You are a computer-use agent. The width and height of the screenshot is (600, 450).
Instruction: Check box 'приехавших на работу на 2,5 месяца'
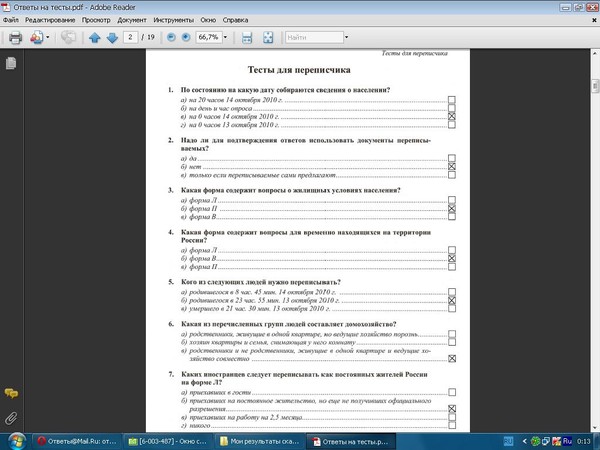coord(452,417)
